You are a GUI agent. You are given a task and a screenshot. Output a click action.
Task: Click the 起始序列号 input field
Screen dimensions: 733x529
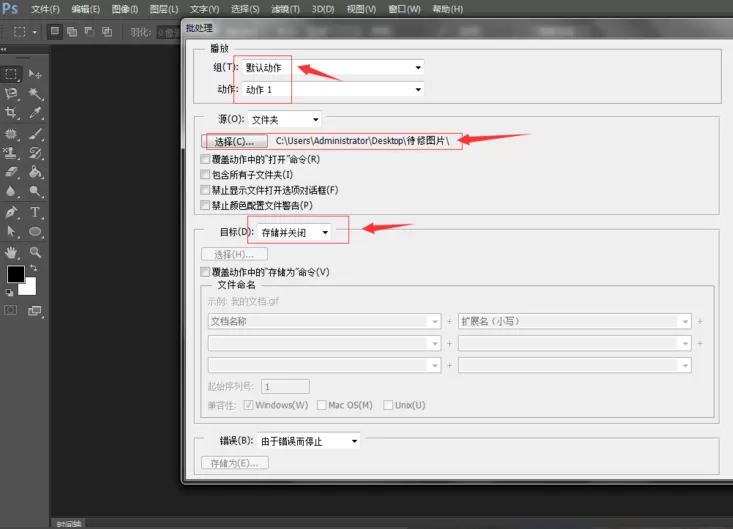point(285,386)
